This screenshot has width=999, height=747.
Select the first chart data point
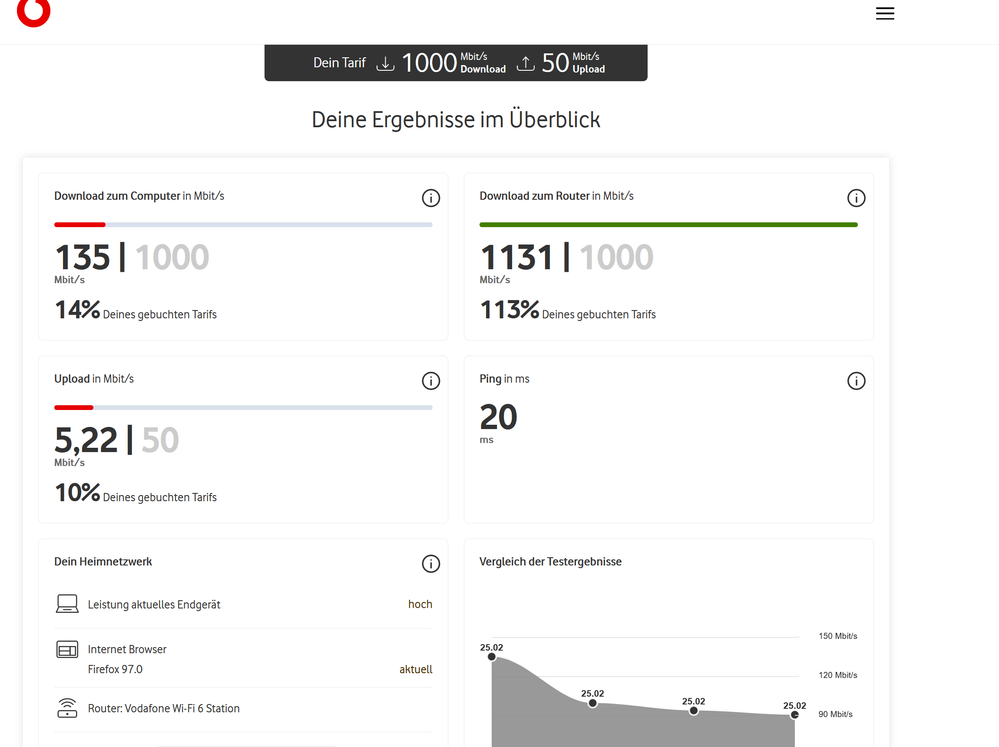click(491, 656)
